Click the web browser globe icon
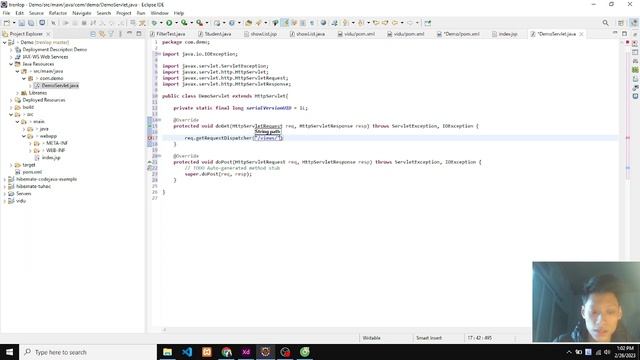The height and width of the screenshot is (360, 640). (x=323, y=23)
